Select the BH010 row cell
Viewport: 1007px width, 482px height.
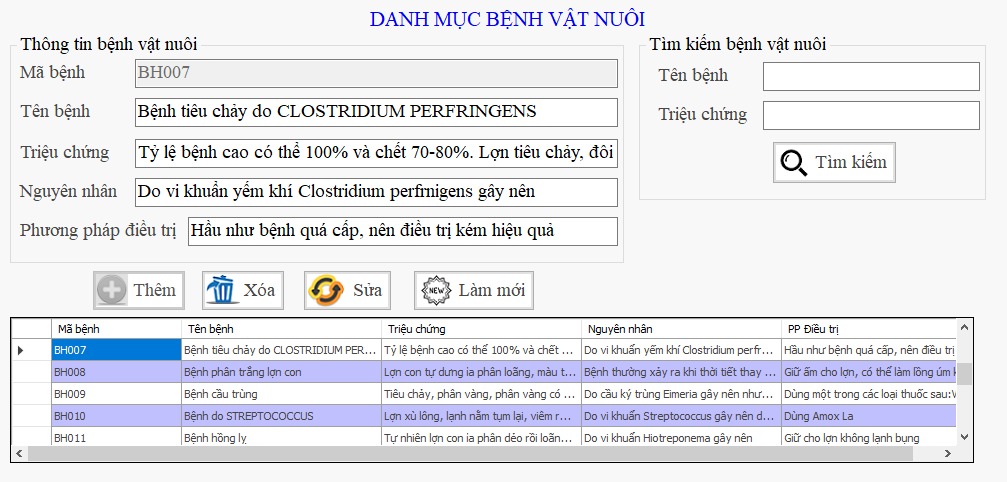[x=116, y=416]
